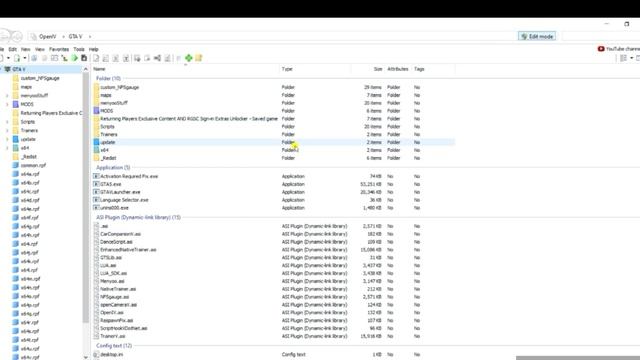Sort by the Attributes column header

398,69
